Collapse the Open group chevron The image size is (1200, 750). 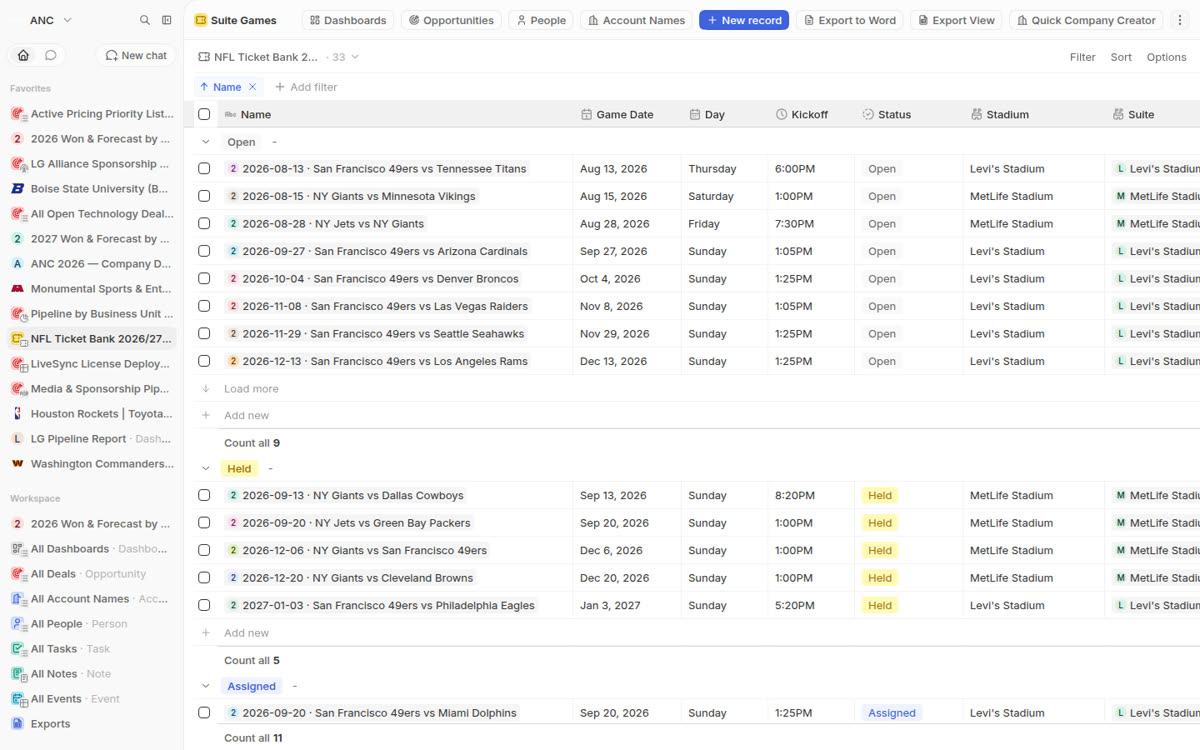206,142
